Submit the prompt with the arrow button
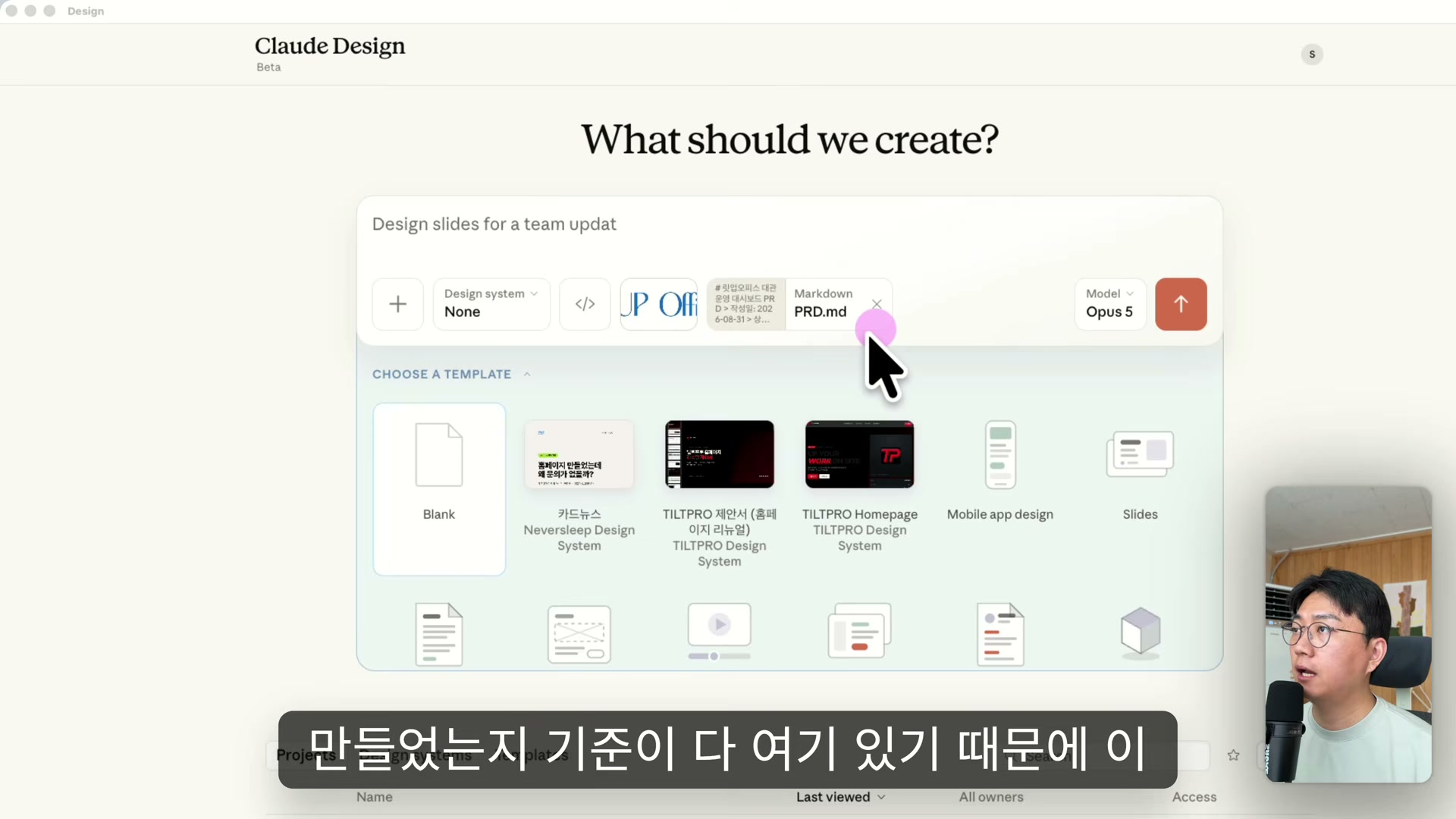The image size is (1456, 819). coord(1181,304)
